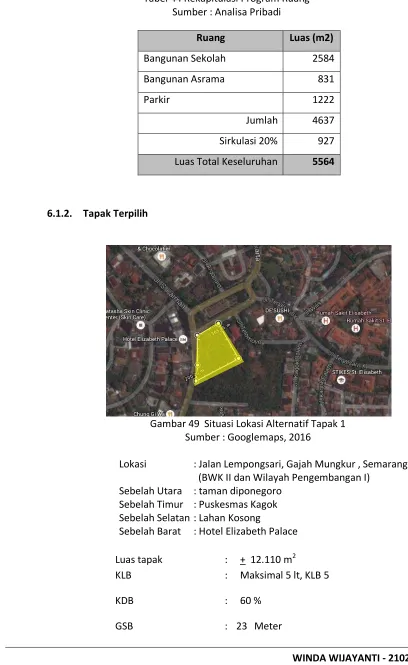Click the 'GSB' label
The width and height of the screenshot is (408, 665).
click(124, 626)
